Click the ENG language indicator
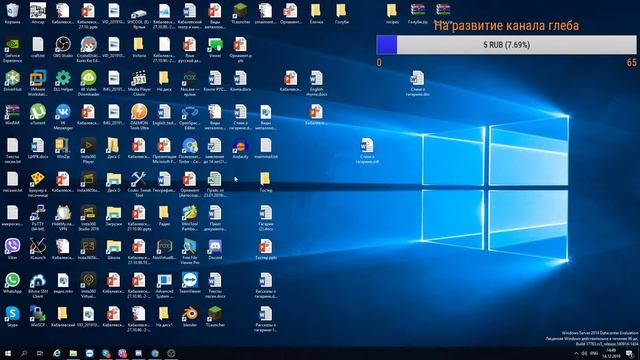Image resolution: width=640 pixels, height=360 pixels. 594,353
